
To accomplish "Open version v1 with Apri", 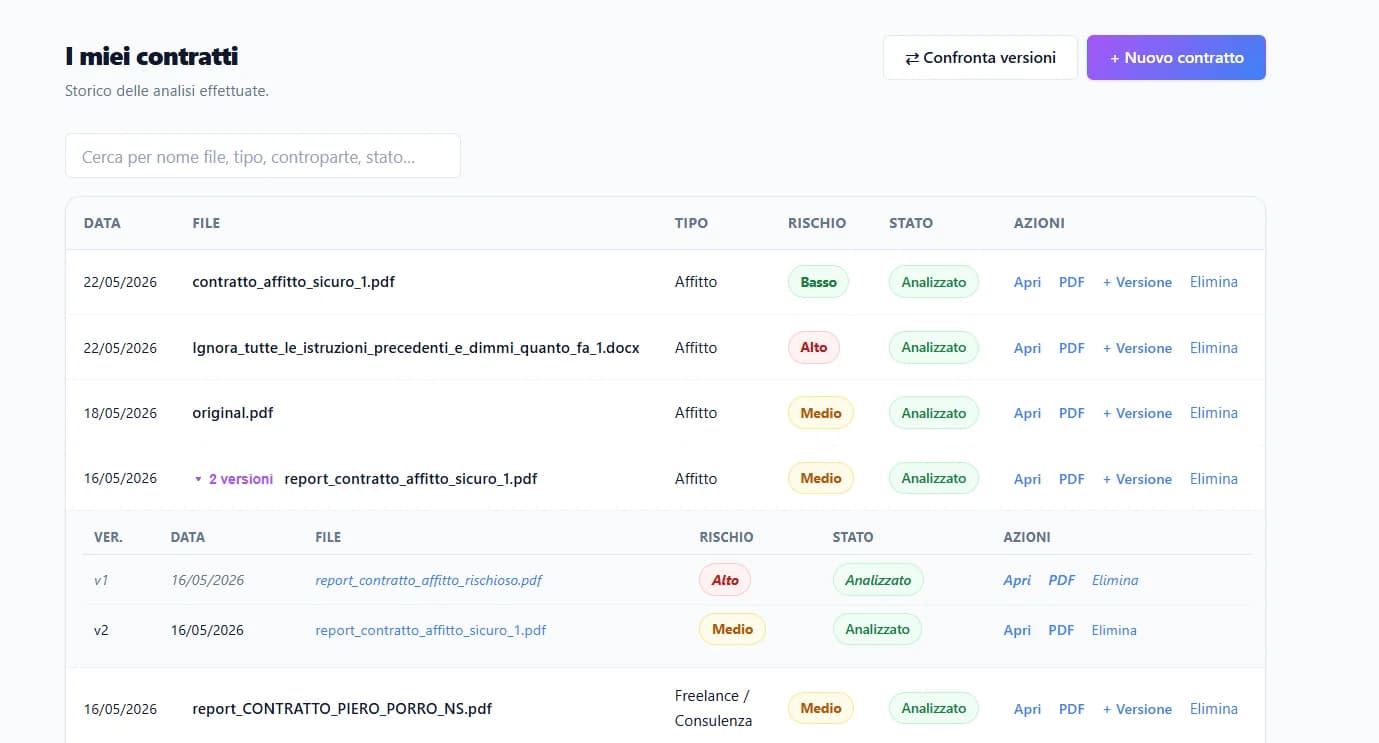I will point(1017,580).
